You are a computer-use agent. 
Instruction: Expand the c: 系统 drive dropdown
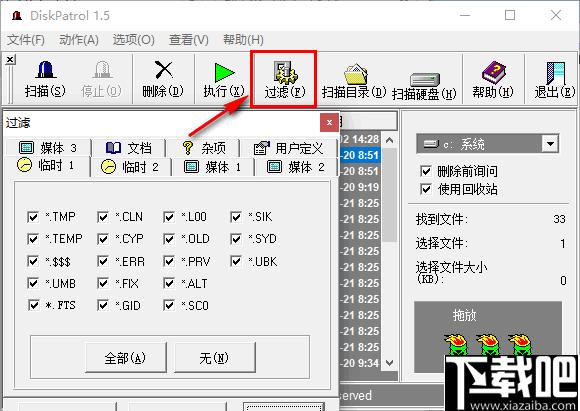[550, 144]
